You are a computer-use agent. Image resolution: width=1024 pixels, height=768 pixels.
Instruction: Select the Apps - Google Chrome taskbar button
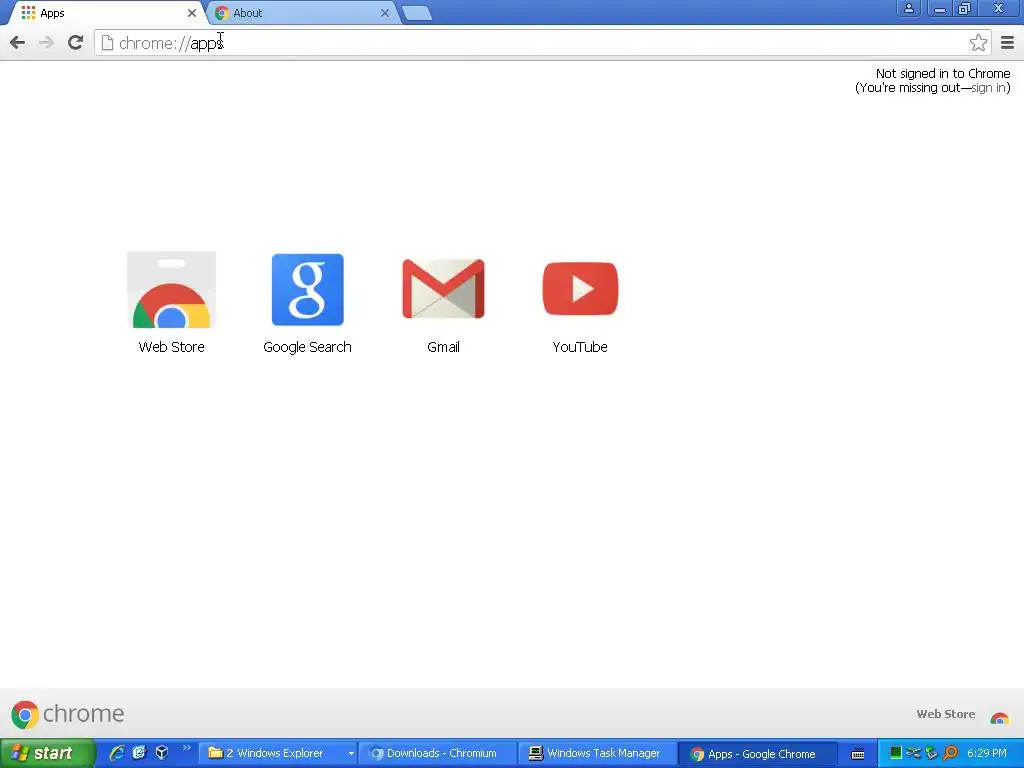tap(758, 754)
